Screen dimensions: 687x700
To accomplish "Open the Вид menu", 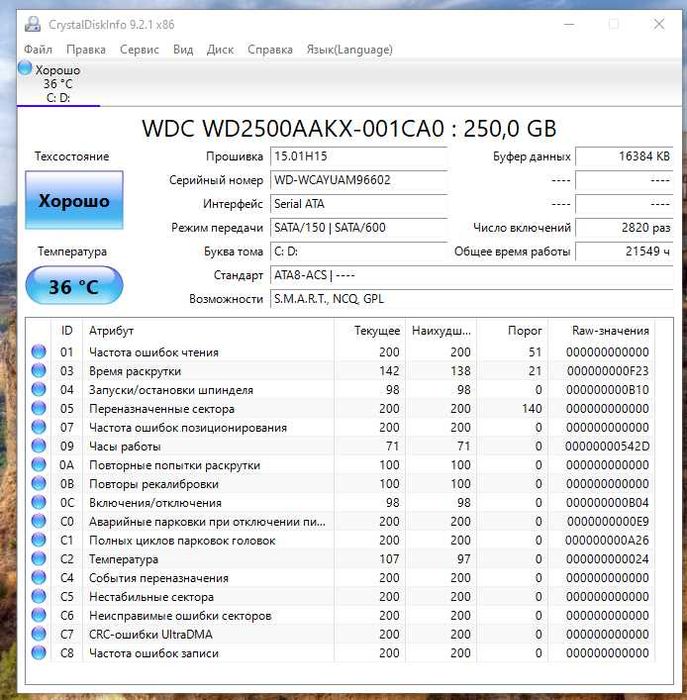I will 183,49.
